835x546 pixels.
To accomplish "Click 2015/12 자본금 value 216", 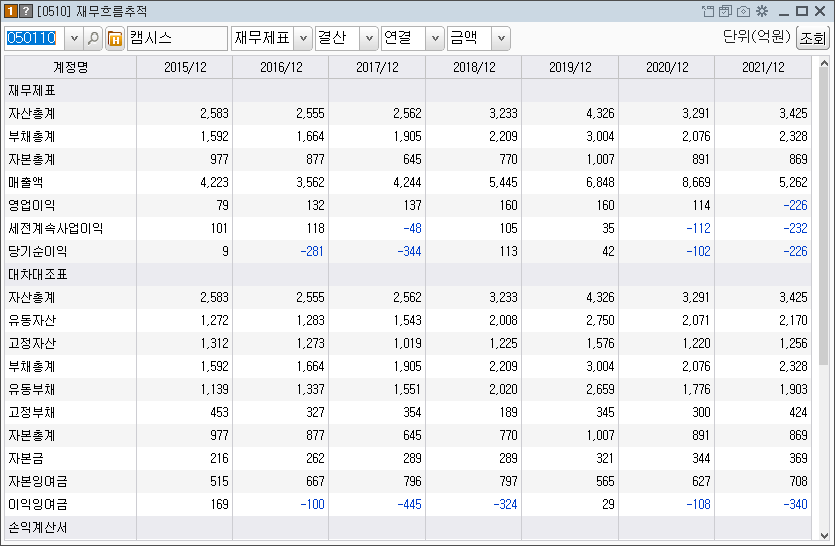I will click(x=219, y=459).
